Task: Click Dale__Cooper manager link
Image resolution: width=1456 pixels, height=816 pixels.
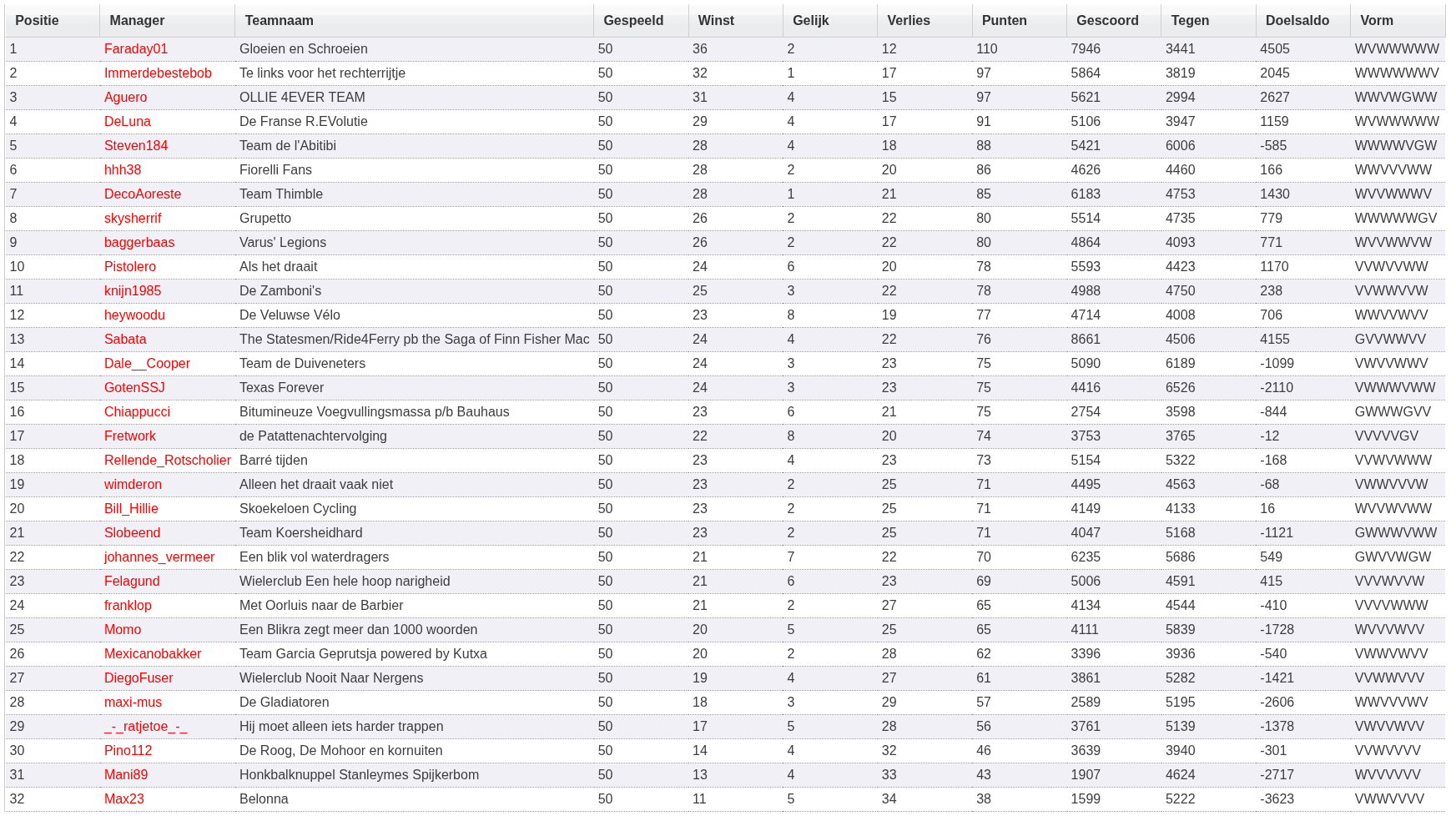Action: pyautogui.click(x=147, y=364)
